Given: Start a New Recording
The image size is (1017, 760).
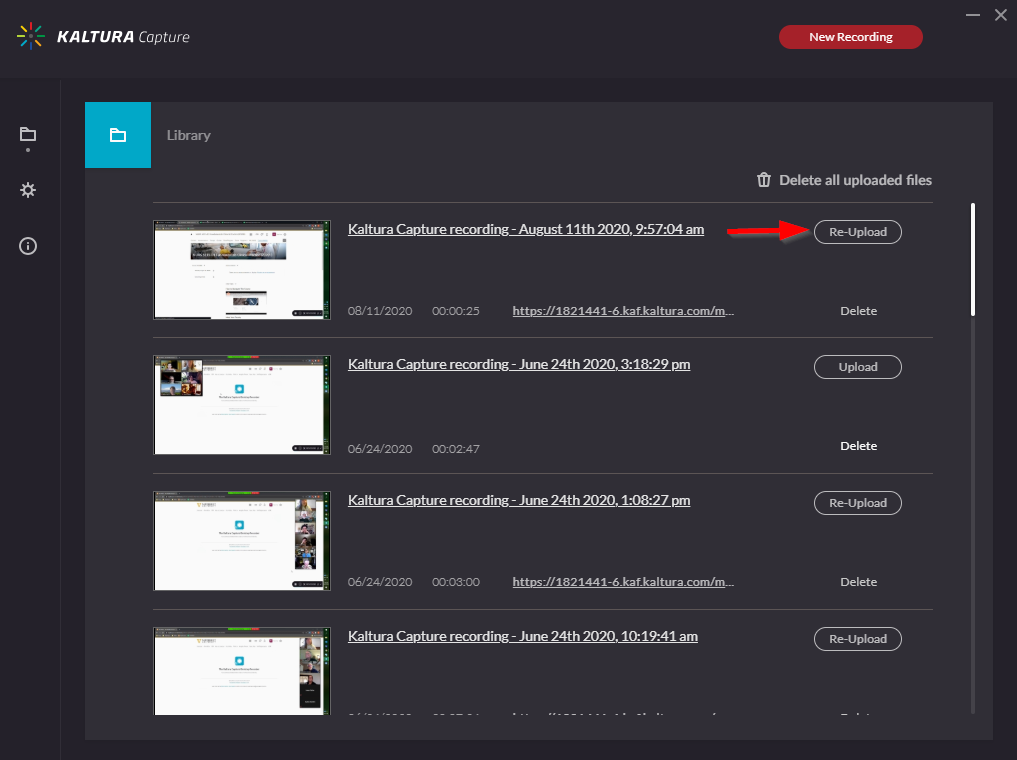Looking at the screenshot, I should [x=850, y=37].
